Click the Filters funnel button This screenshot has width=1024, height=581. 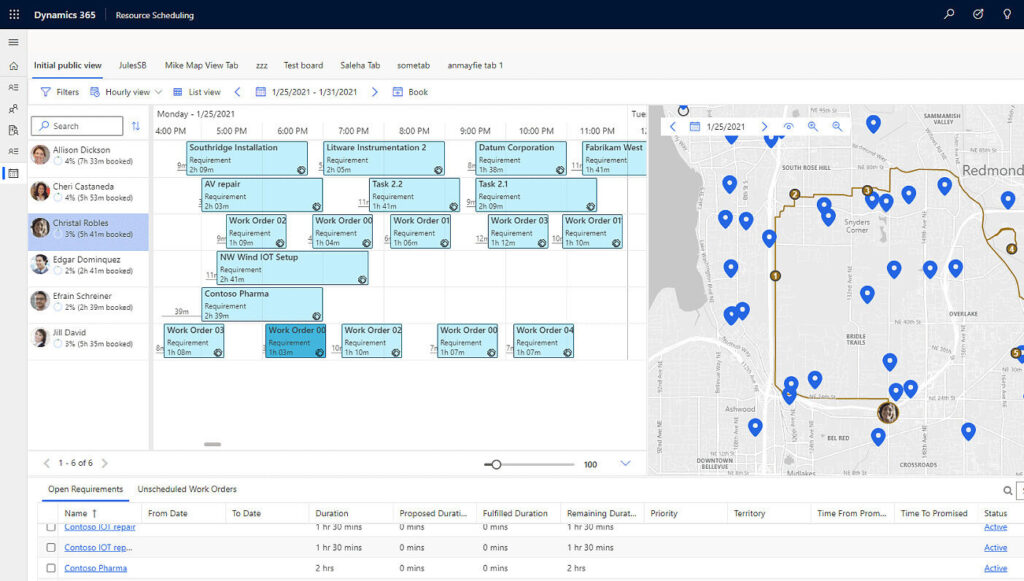coord(59,92)
